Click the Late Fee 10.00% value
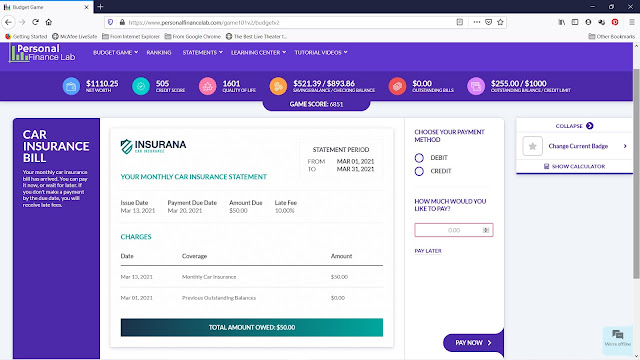This screenshot has width=640, height=360. tap(284, 211)
